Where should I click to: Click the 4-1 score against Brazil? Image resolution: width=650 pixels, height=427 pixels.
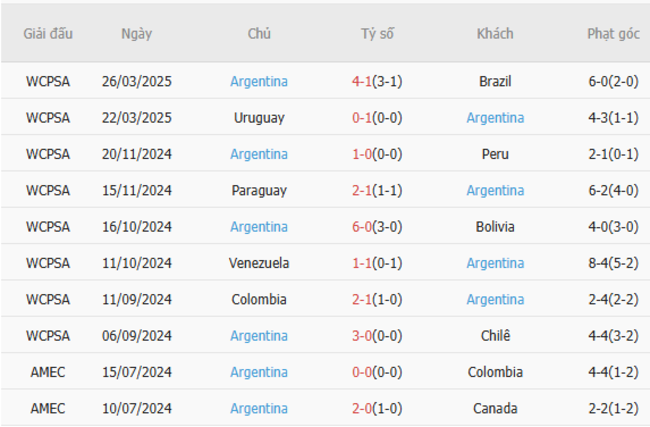[362, 81]
